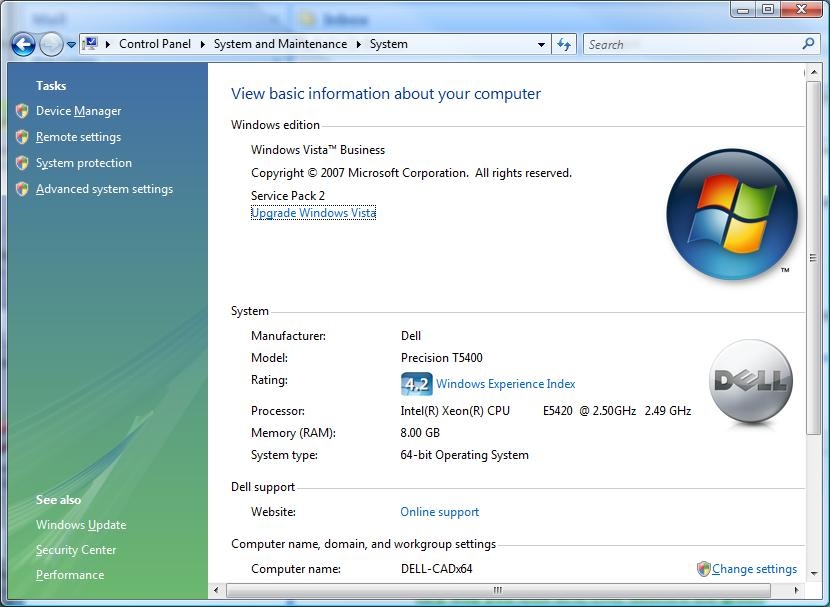
Task: Click the System breadcrumb item
Action: (x=389, y=44)
